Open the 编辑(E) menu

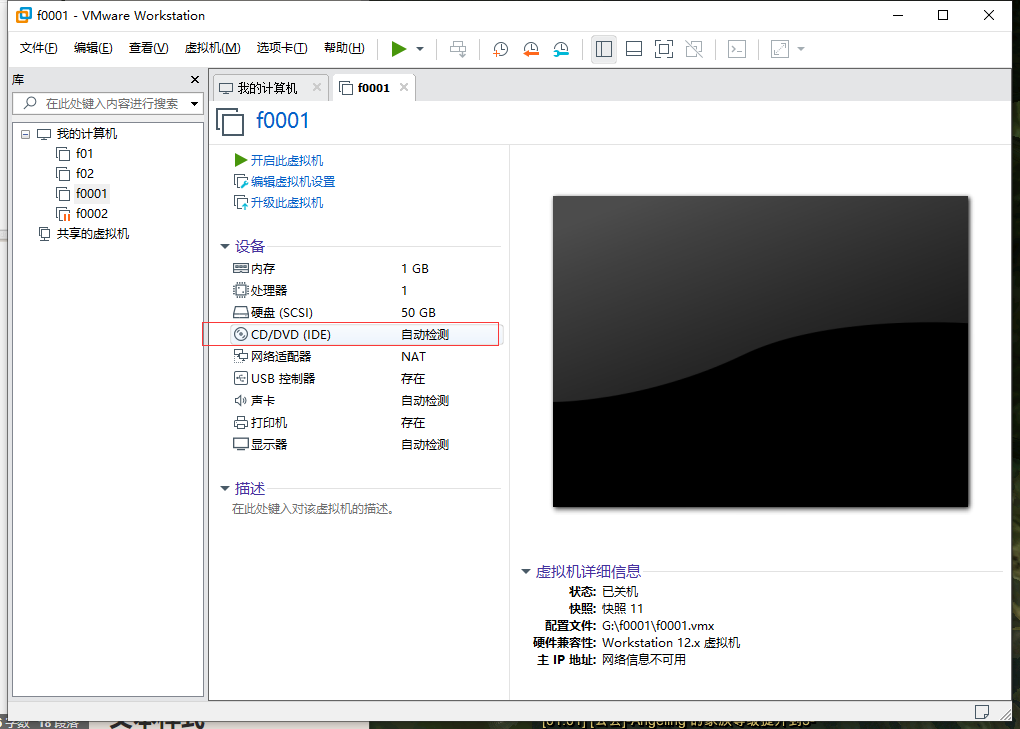pos(93,48)
